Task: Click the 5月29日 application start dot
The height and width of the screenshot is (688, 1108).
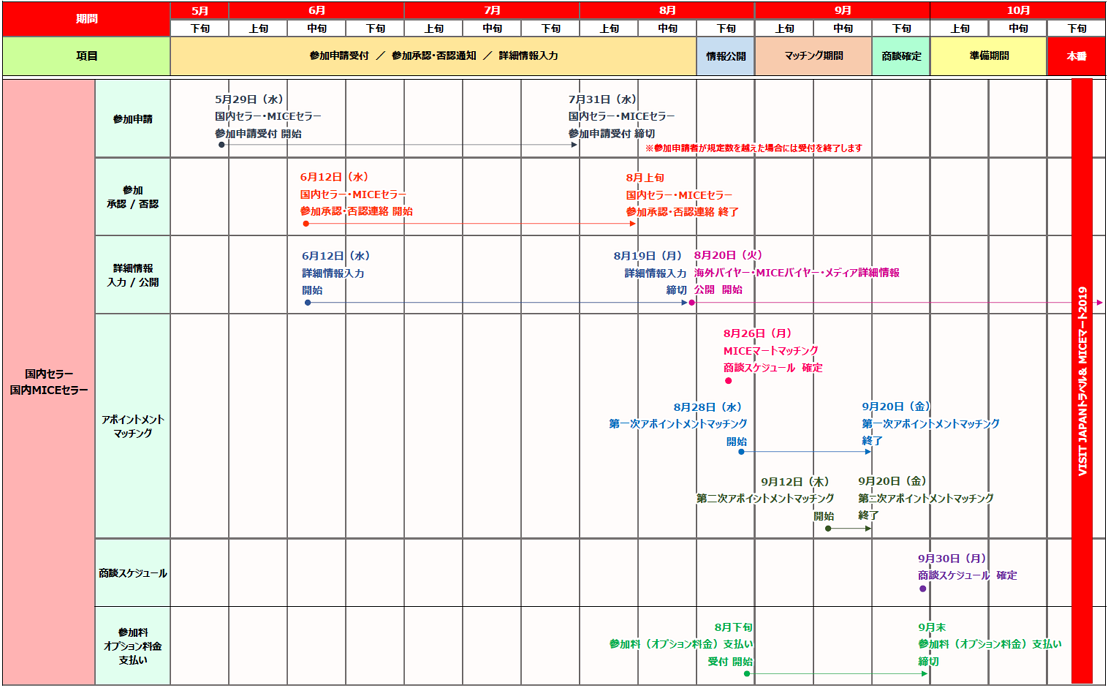Action: (x=221, y=145)
